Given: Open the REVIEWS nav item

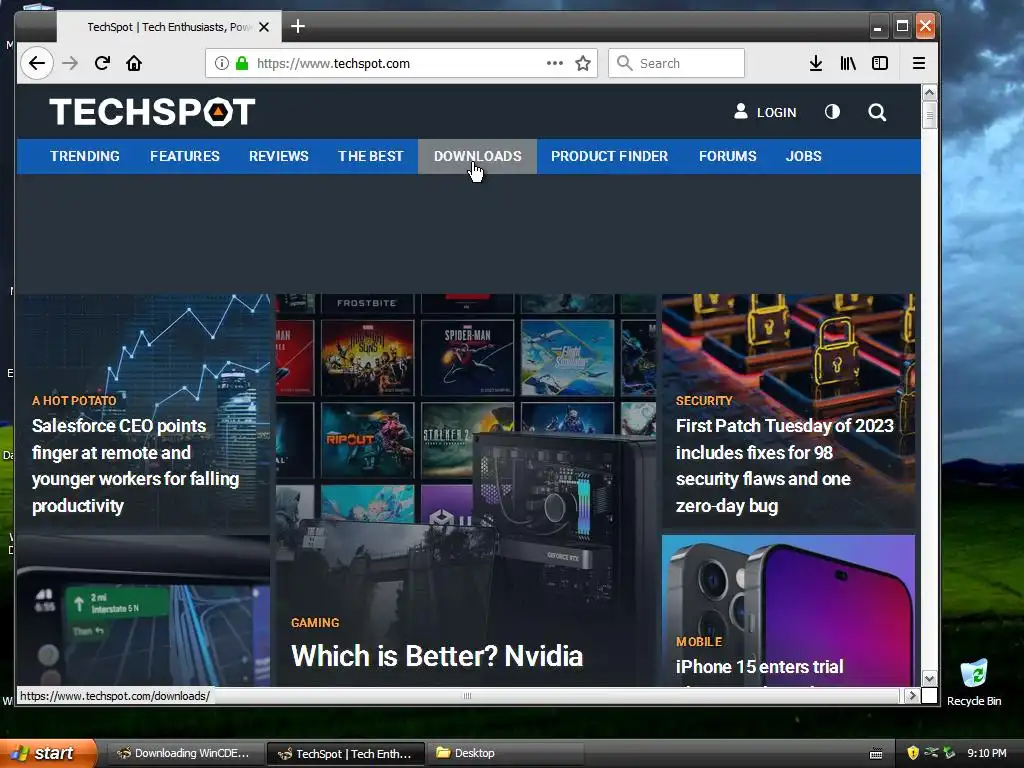Looking at the screenshot, I should [279, 156].
